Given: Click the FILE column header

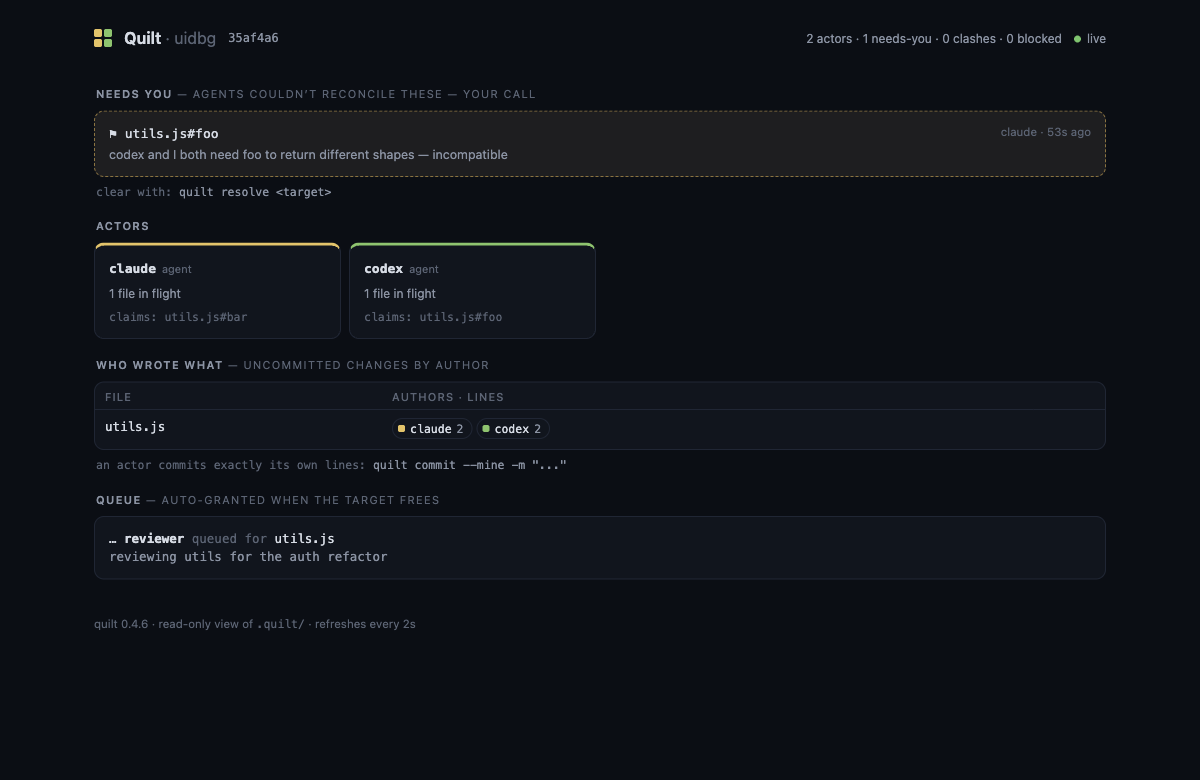Looking at the screenshot, I should click(118, 397).
